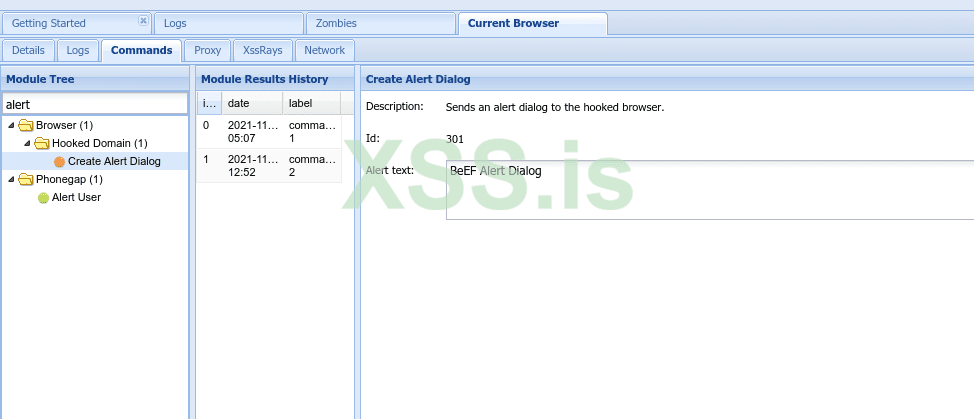This screenshot has width=974, height=419.
Task: Sort by the label column header
Action: pos(312,104)
